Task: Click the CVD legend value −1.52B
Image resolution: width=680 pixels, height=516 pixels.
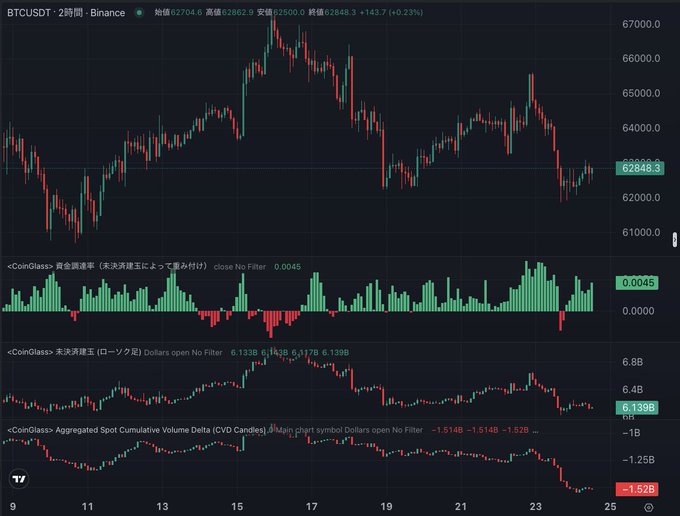Action: 515,430
